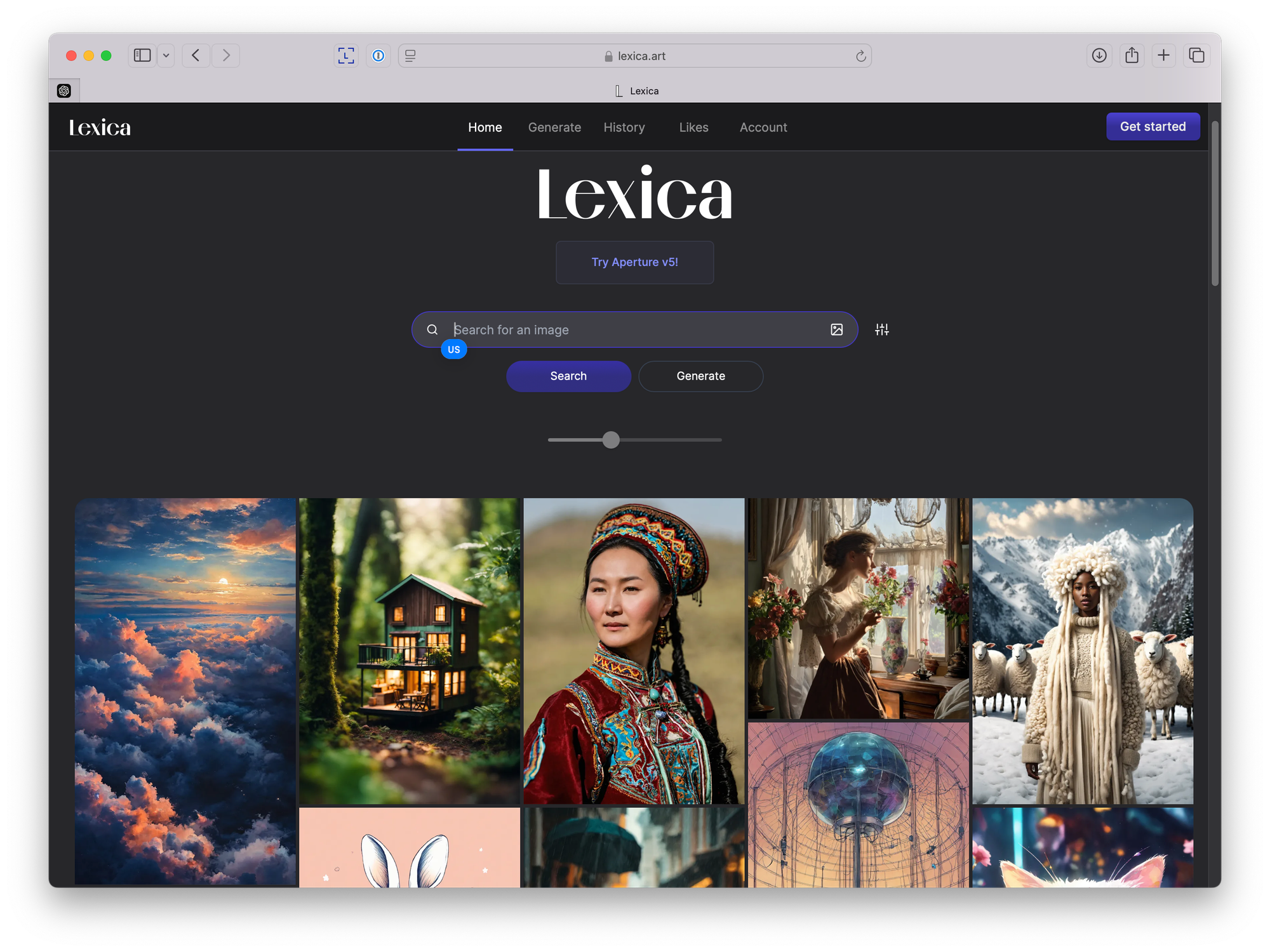Screen dimensions: 1270x952
Task: Click the traditional costume portrait thumbnail
Action: [x=635, y=650]
